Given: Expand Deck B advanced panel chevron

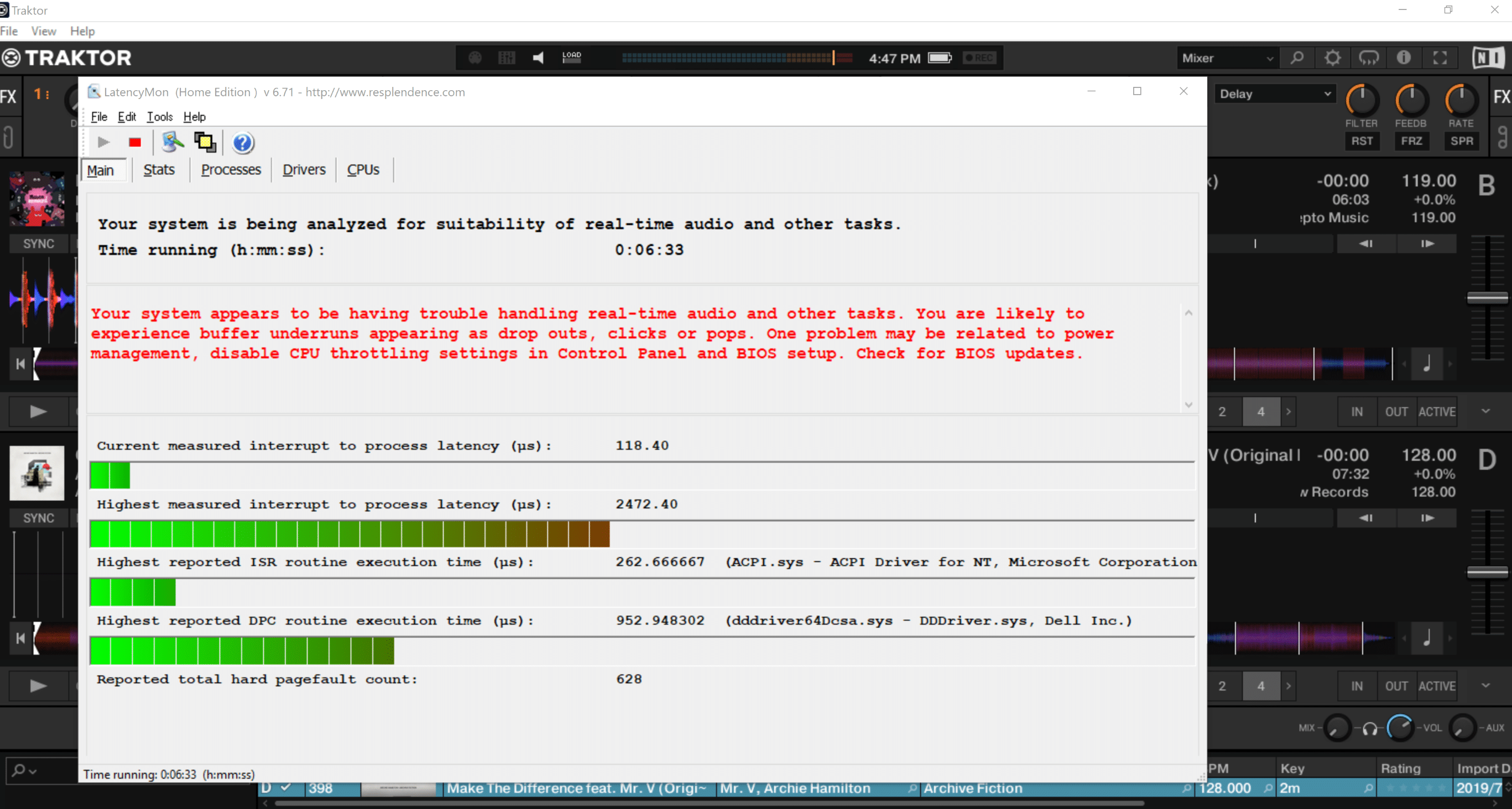Looking at the screenshot, I should pyautogui.click(x=1485, y=411).
